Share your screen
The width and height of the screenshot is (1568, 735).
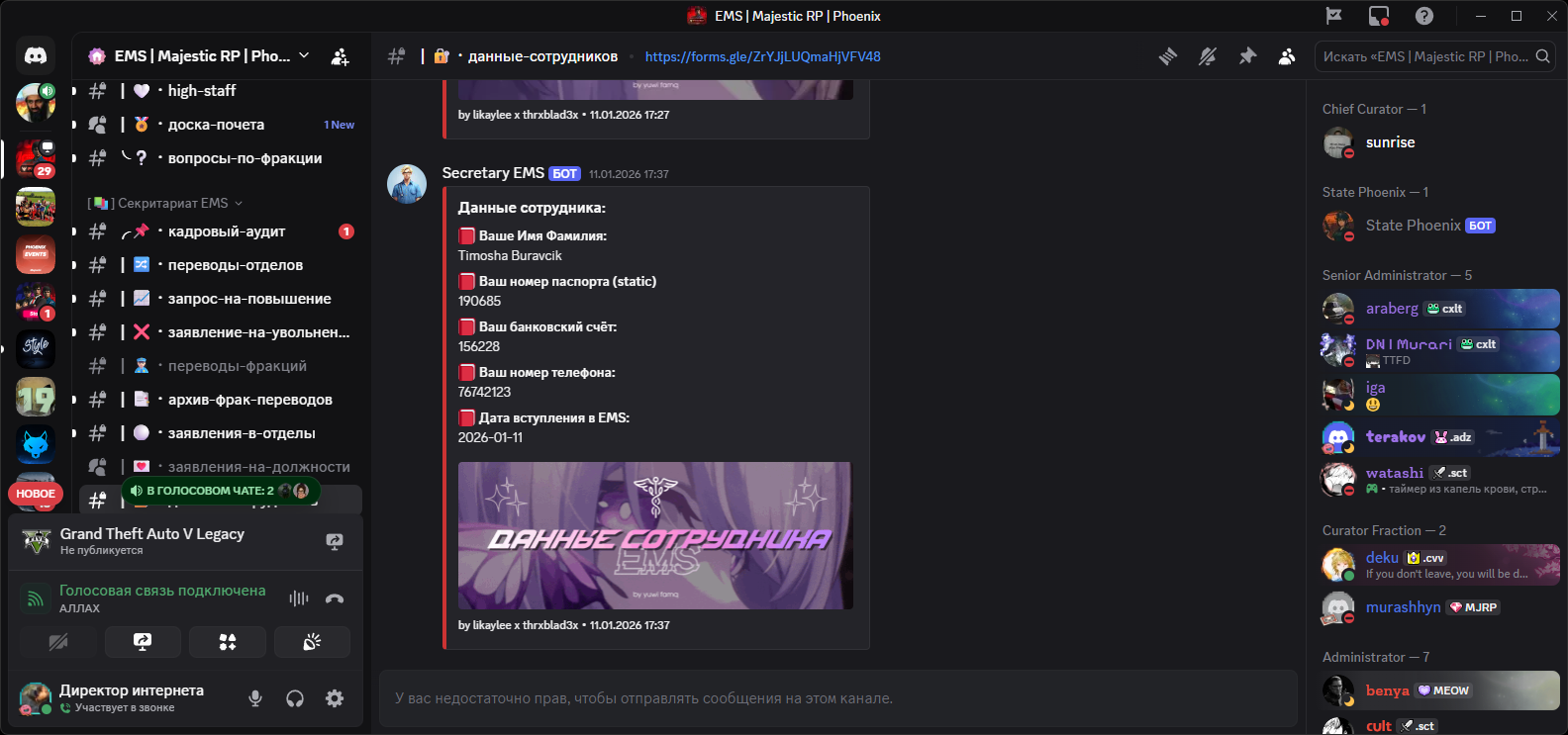point(143,642)
